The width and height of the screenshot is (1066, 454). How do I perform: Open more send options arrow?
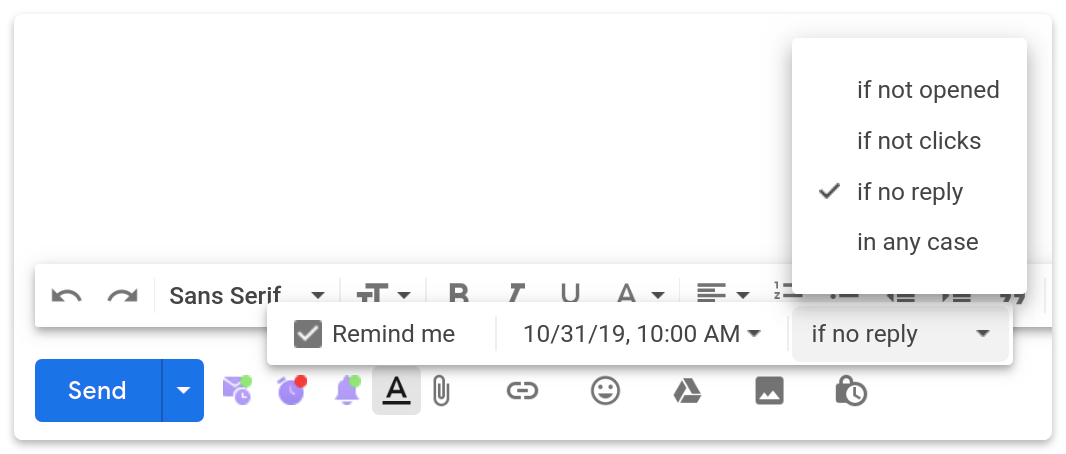(183, 390)
